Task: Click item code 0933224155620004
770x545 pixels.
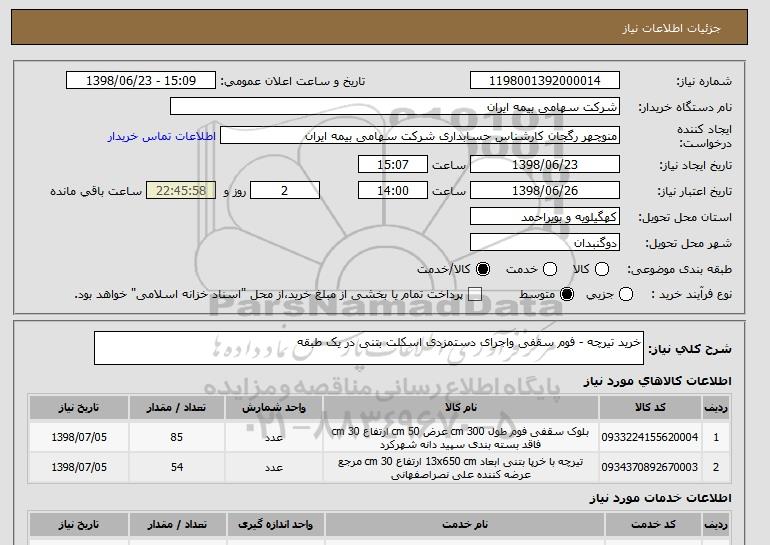Action: click(x=650, y=437)
